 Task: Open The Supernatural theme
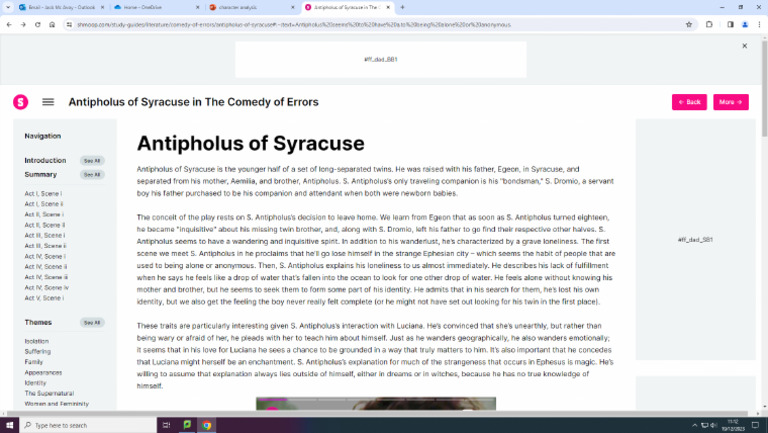[49, 393]
